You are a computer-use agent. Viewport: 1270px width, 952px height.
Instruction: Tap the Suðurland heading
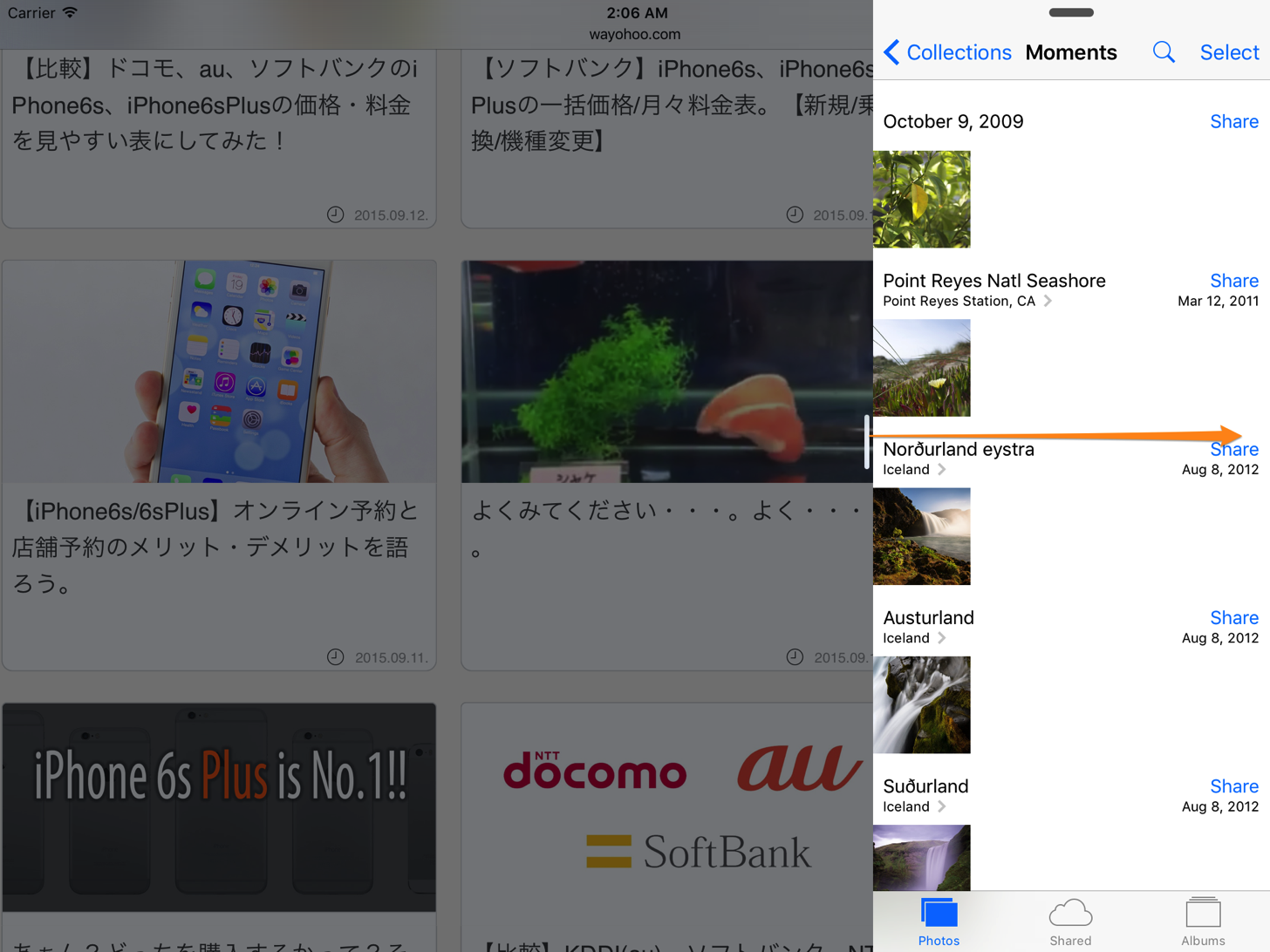(x=925, y=785)
